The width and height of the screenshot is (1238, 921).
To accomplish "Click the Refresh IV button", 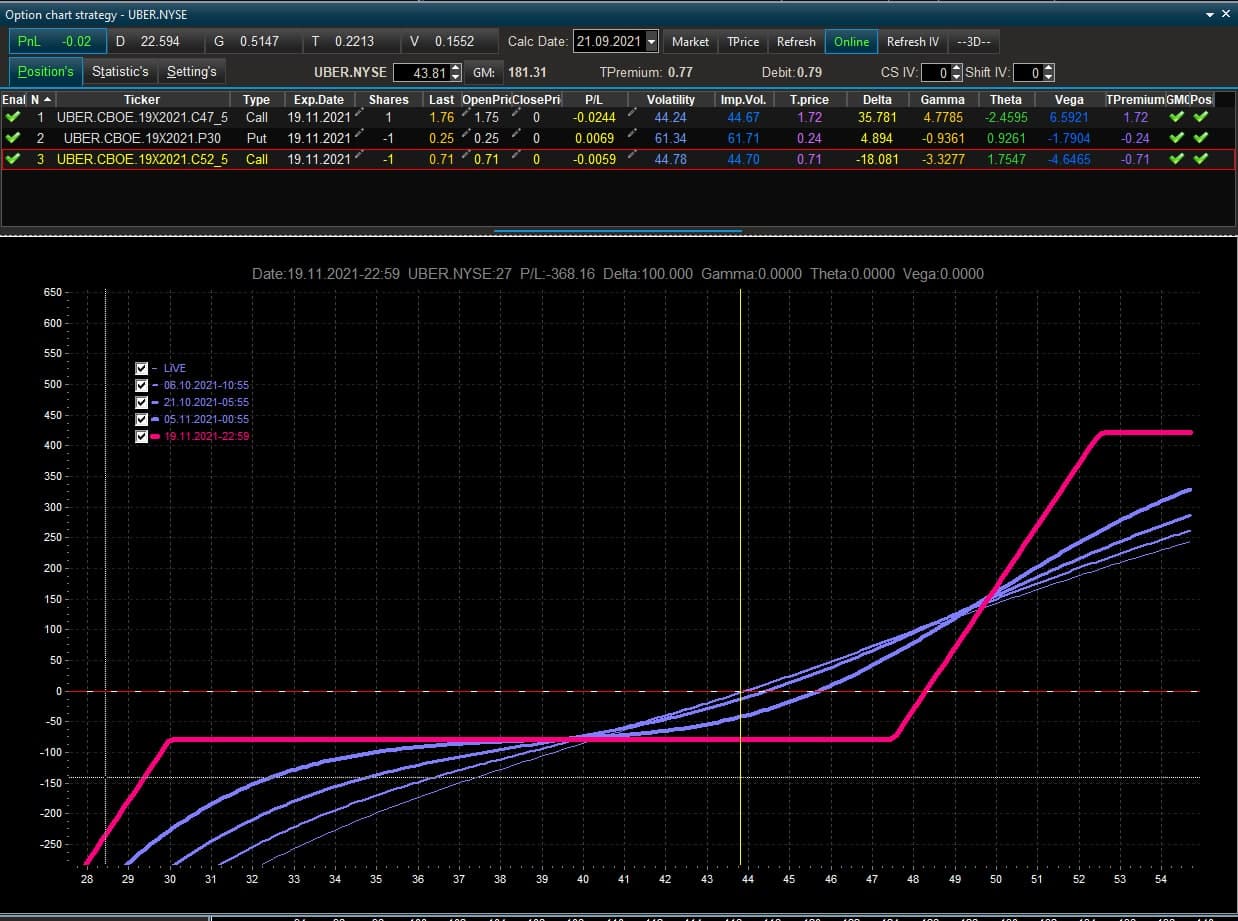I will [913, 42].
